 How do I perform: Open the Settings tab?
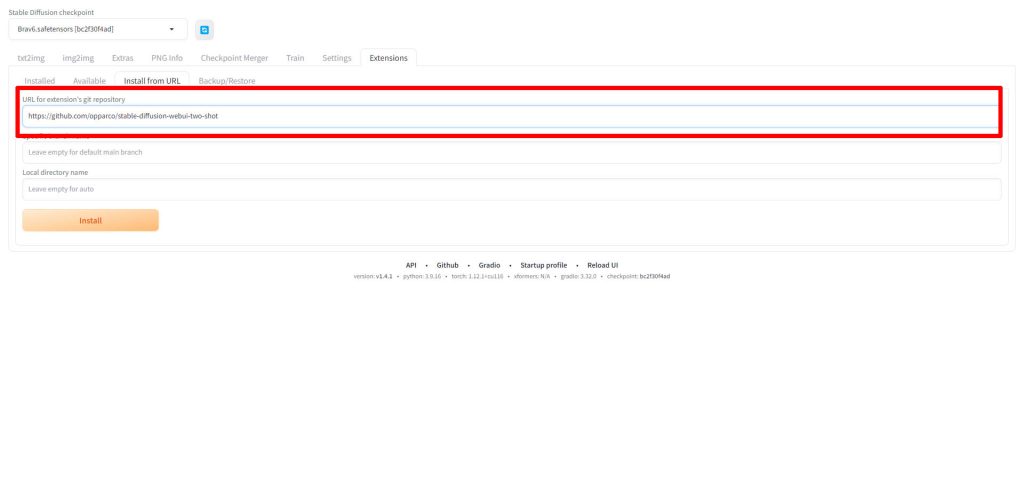337,58
